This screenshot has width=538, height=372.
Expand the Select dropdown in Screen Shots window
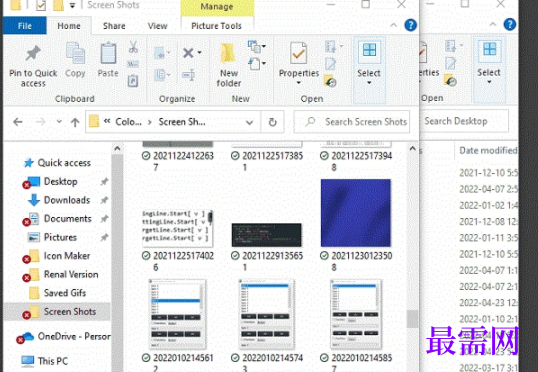click(x=369, y=83)
